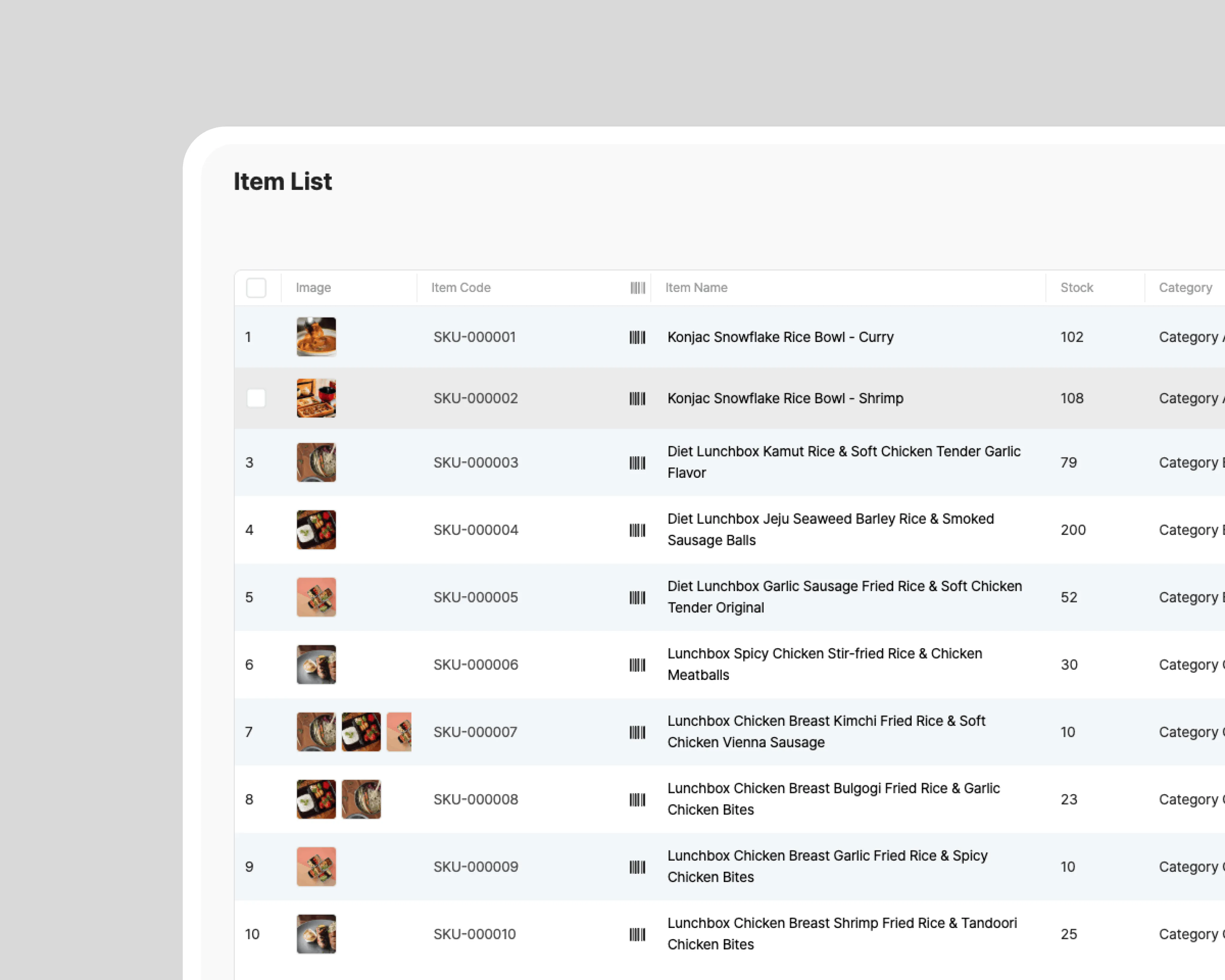Open the second thumbnail of SKU-000007
This screenshot has width=1225, height=980.
[x=361, y=732]
